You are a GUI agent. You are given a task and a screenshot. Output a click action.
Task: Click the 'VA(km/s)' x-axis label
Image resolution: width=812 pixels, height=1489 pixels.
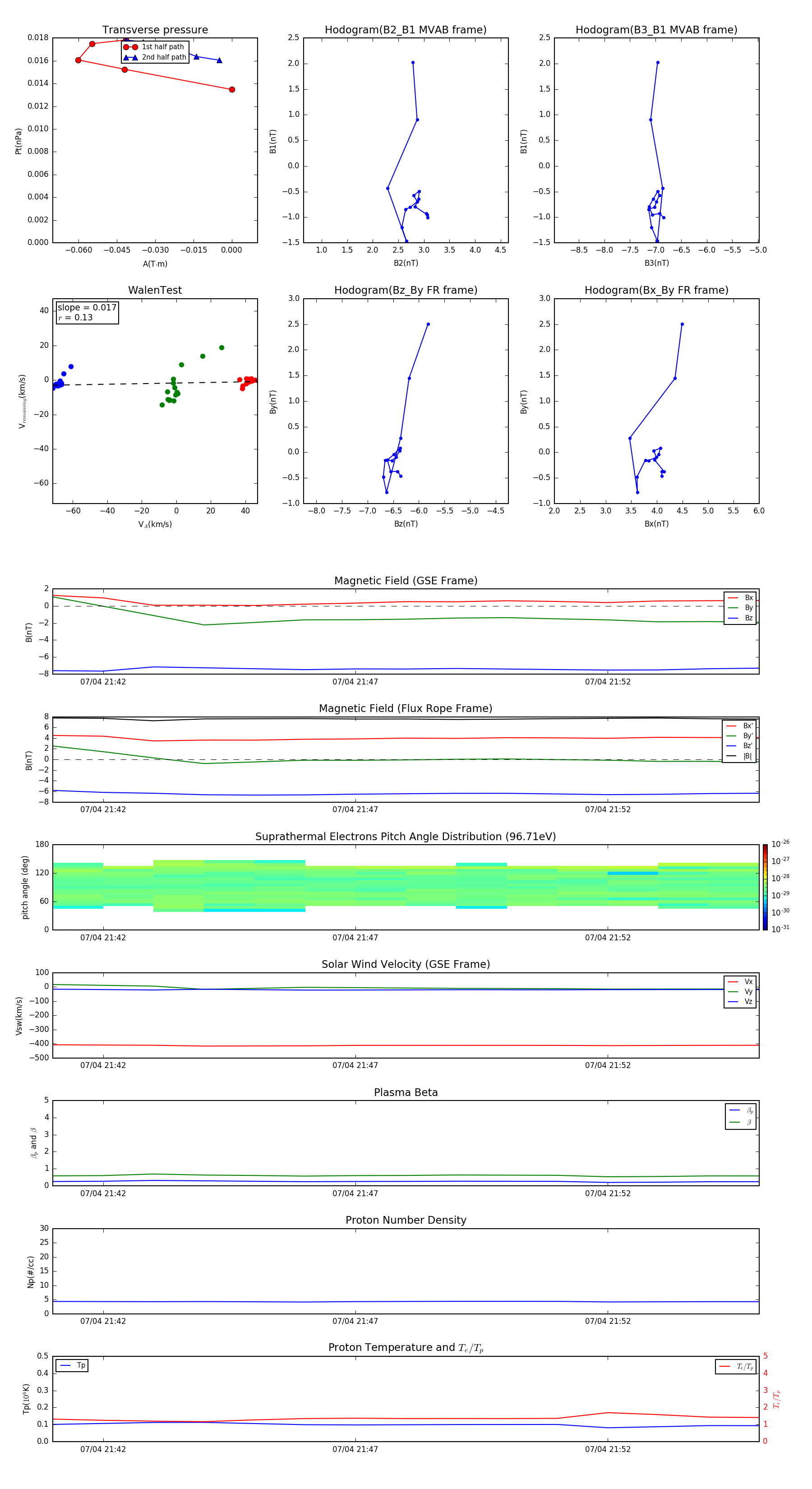pyautogui.click(x=155, y=524)
